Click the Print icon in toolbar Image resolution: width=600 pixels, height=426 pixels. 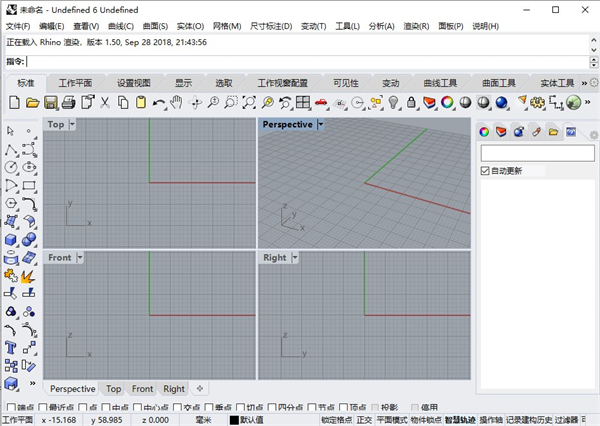pos(68,102)
